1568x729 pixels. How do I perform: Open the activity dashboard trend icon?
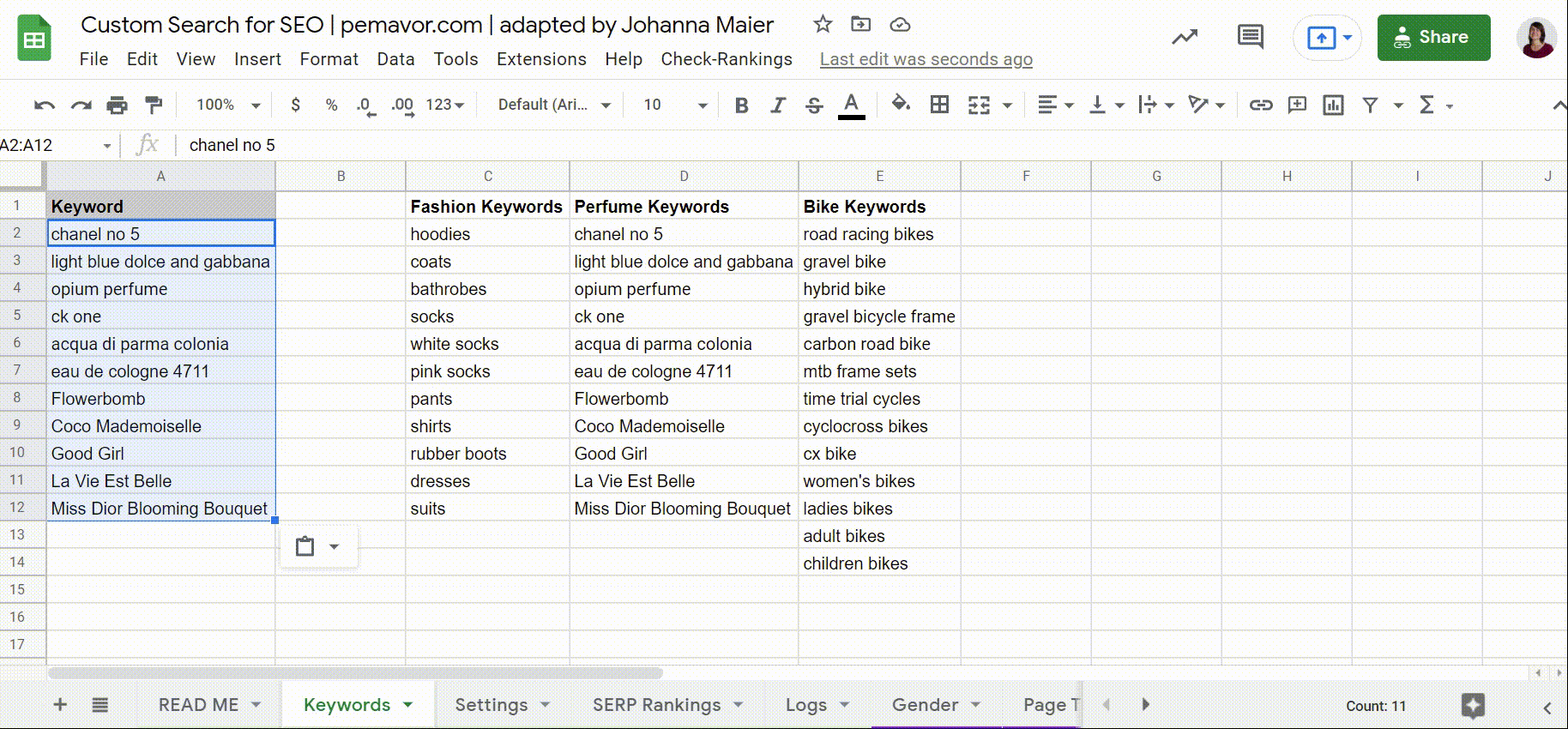(1185, 37)
